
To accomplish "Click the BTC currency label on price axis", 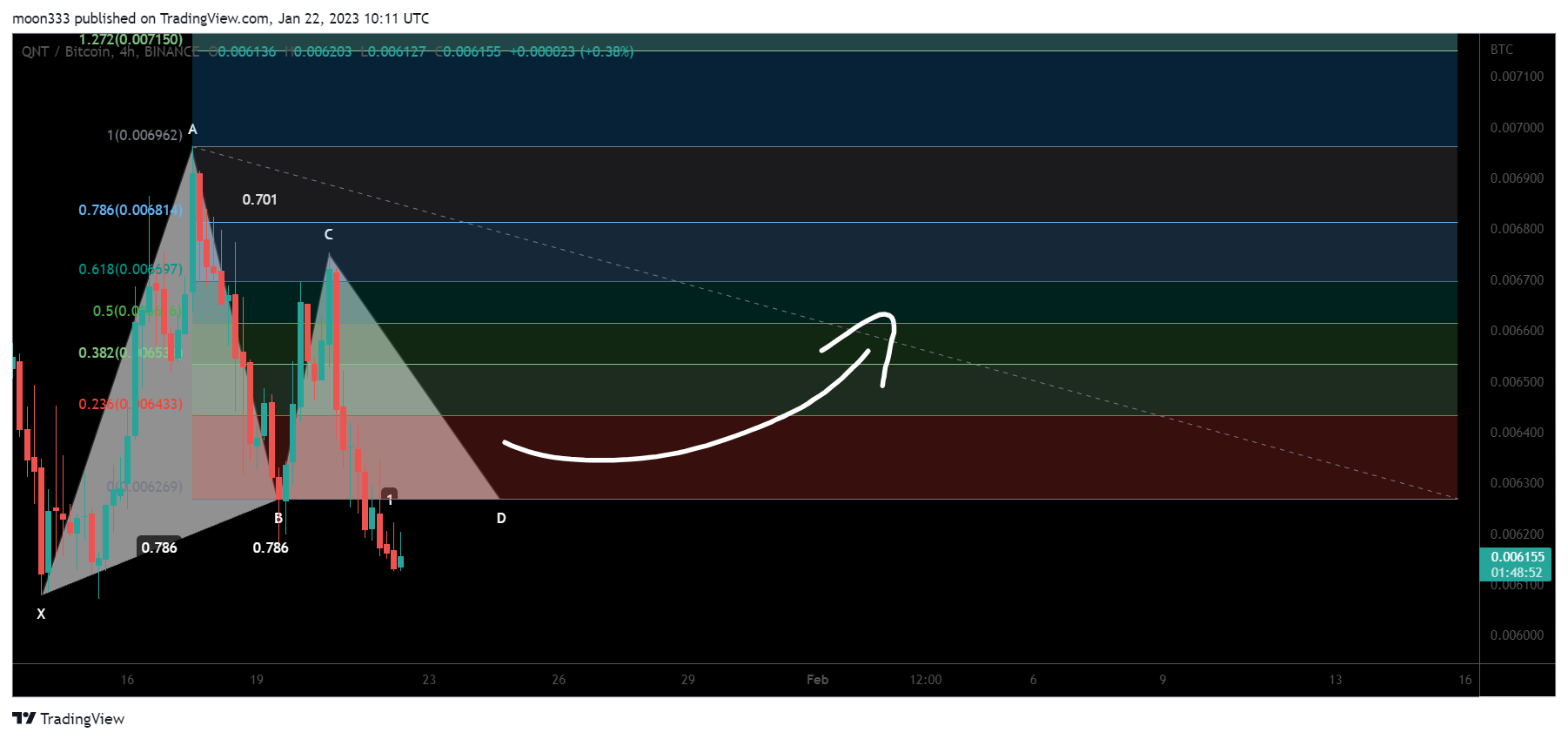I will (x=1502, y=50).
